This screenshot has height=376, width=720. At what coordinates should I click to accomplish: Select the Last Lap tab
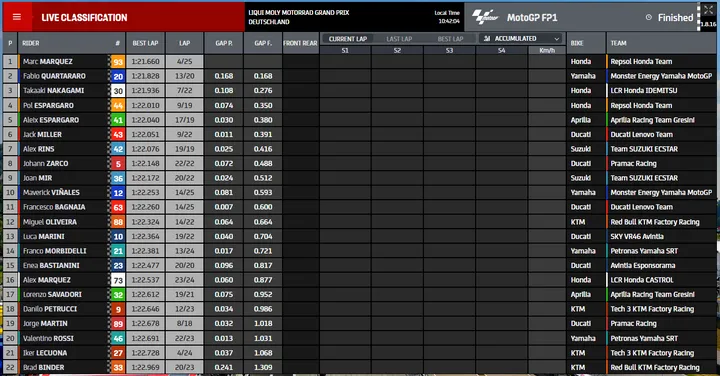399,39
